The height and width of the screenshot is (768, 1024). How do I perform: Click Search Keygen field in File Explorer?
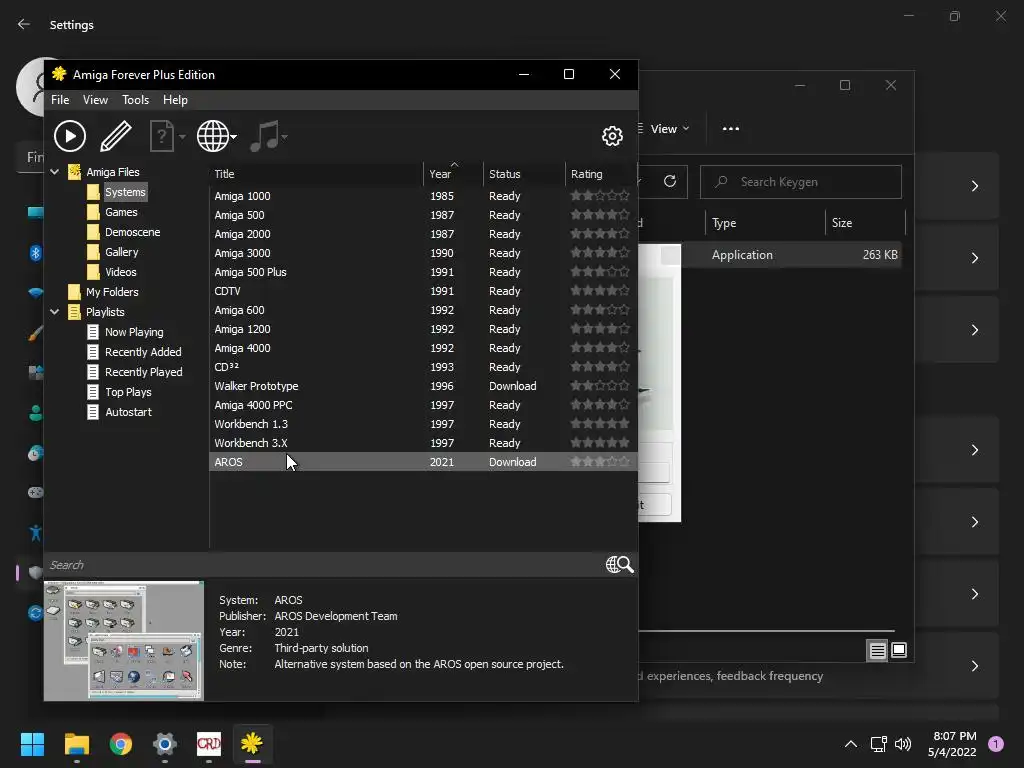pos(801,182)
